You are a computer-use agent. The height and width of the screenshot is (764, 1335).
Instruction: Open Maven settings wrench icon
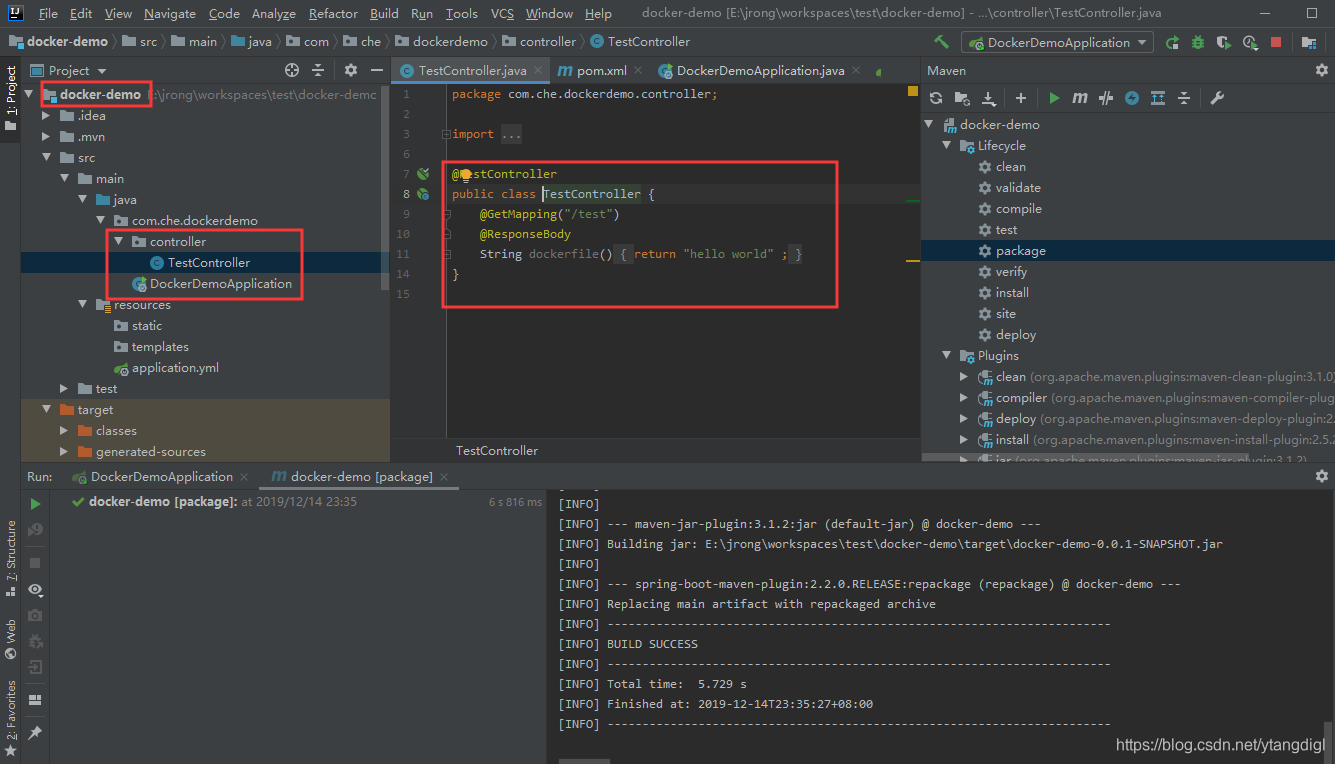coord(1217,98)
